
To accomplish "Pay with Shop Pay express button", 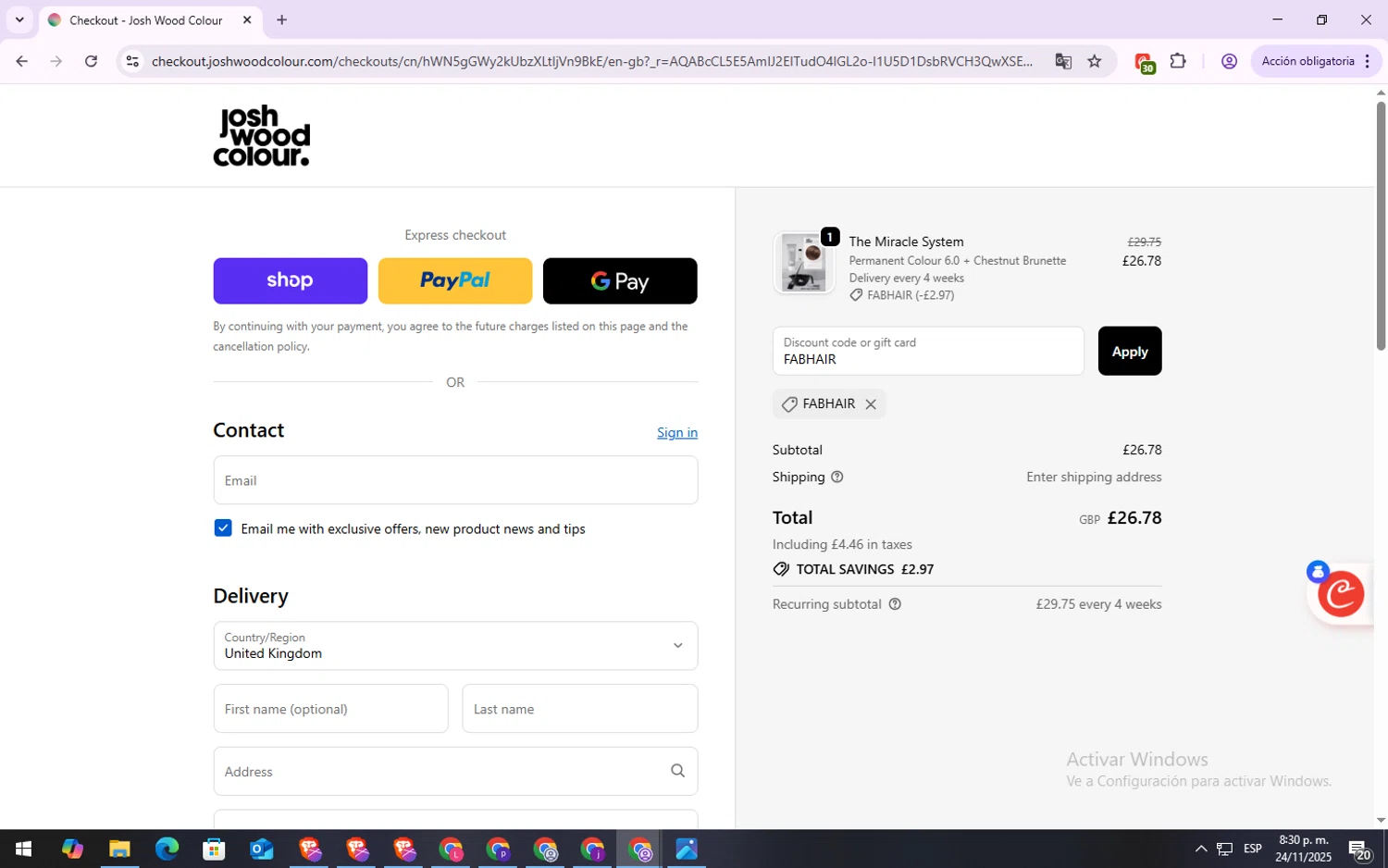I will [x=290, y=281].
